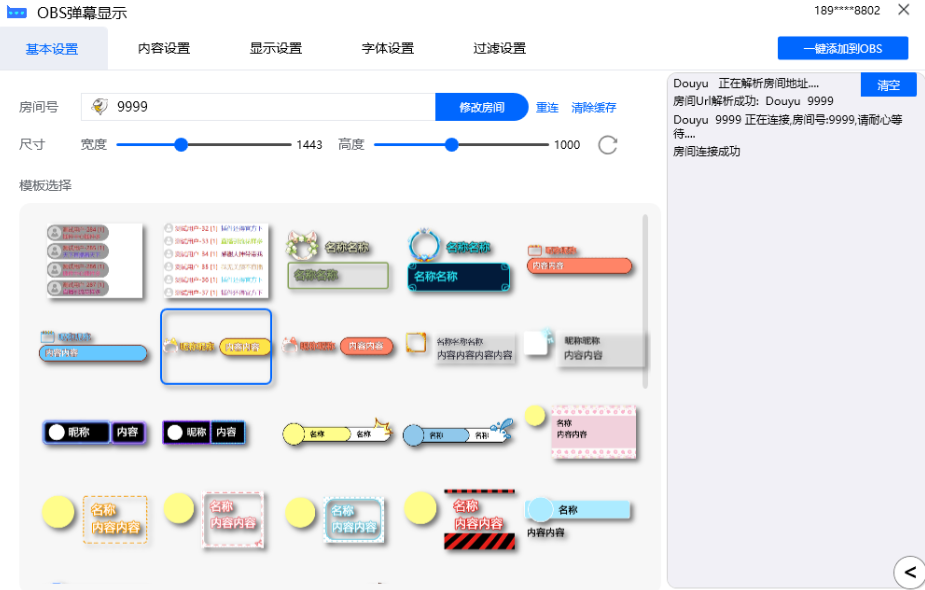Select the pink lace-border 名称 template
The height and width of the screenshot is (590, 925).
(x=214, y=519)
